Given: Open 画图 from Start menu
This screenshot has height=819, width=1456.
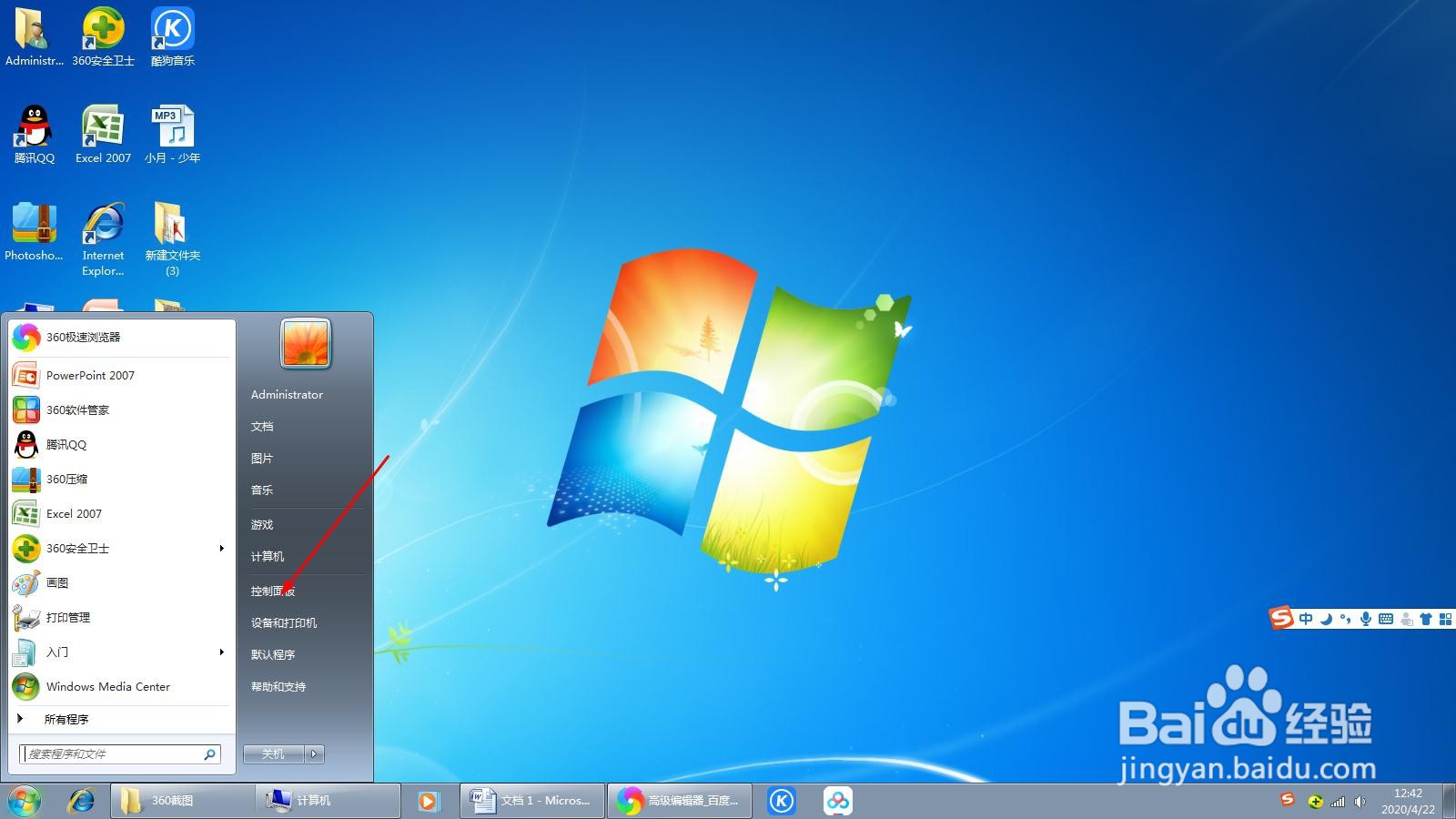Looking at the screenshot, I should [x=122, y=582].
